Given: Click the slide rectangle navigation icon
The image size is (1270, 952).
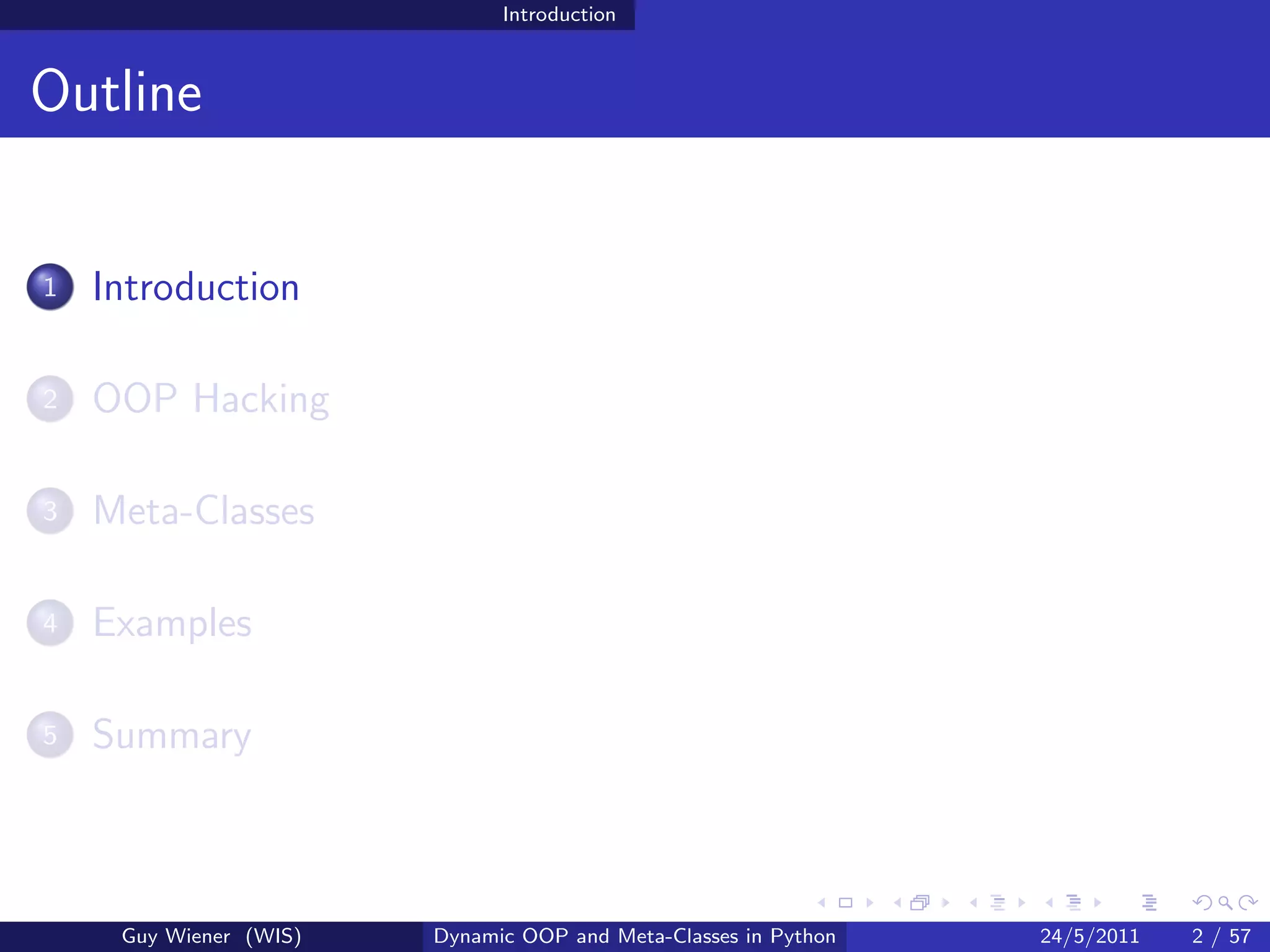Looking at the screenshot, I should tap(845, 903).
